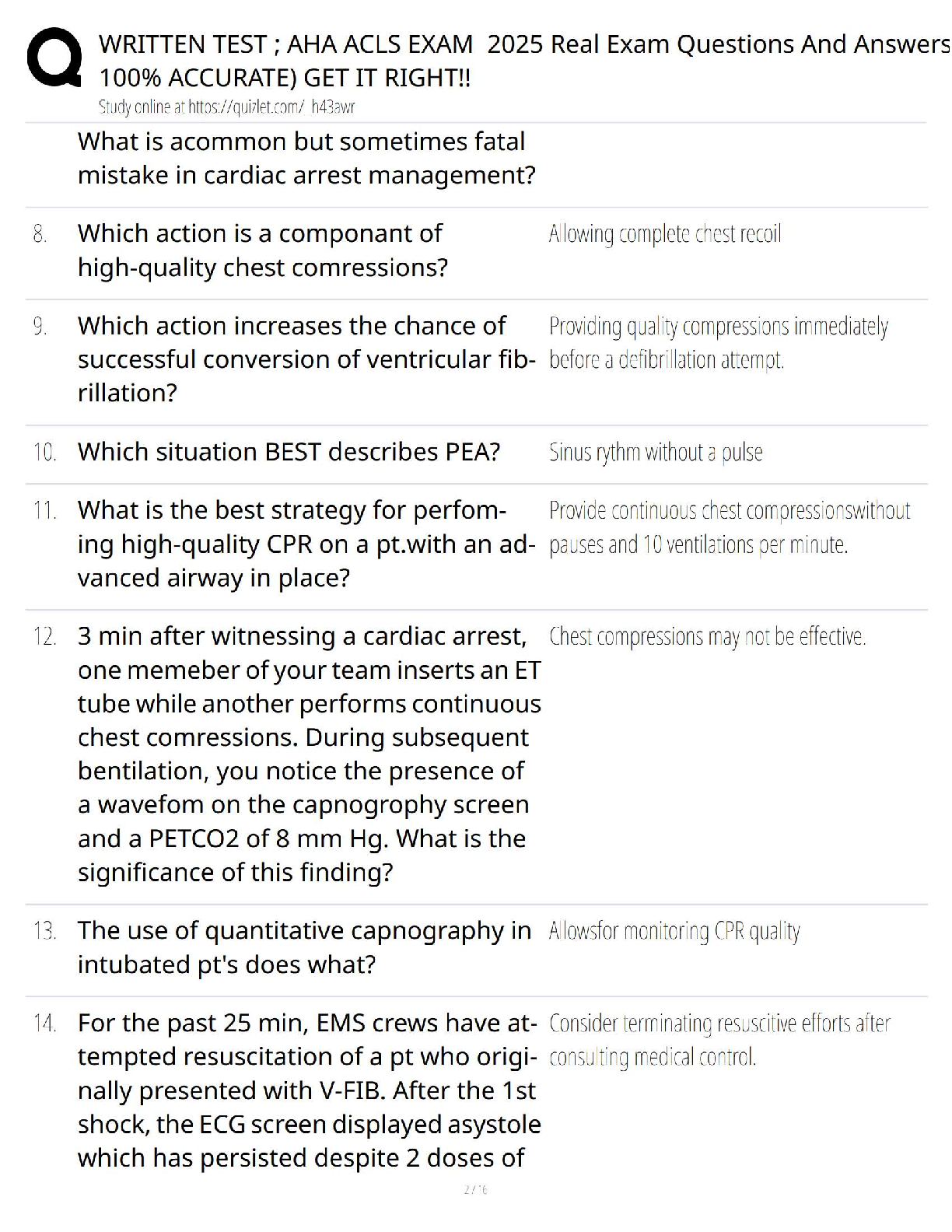Click question 13 about quantitative capnography
The width and height of the screenshot is (952, 1232).
point(304,947)
